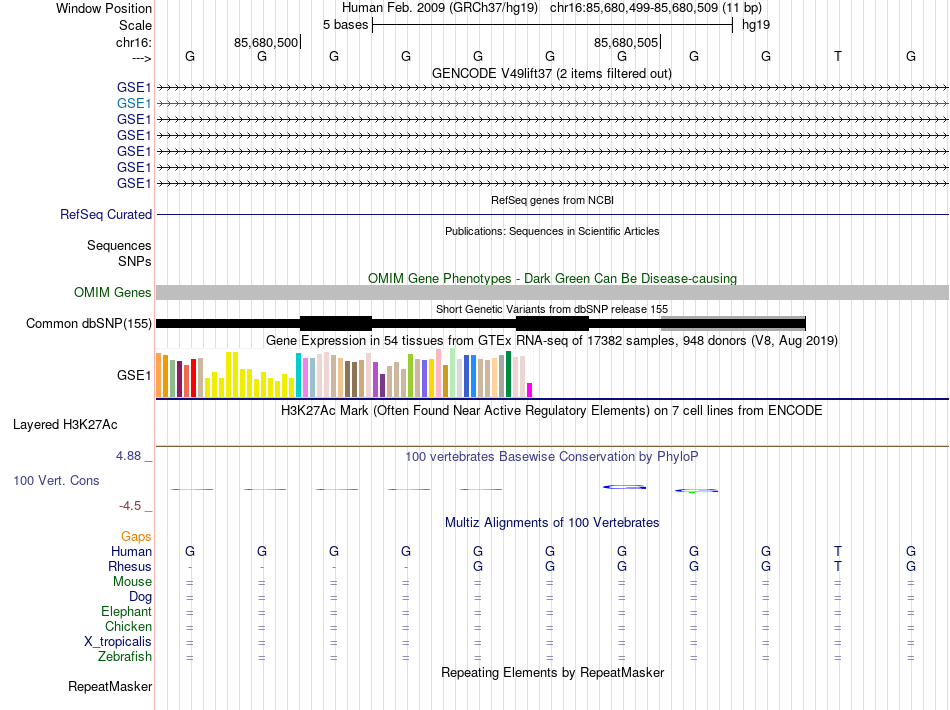
Task: Click the gray dbSNP variant item
Action: (x=733, y=323)
